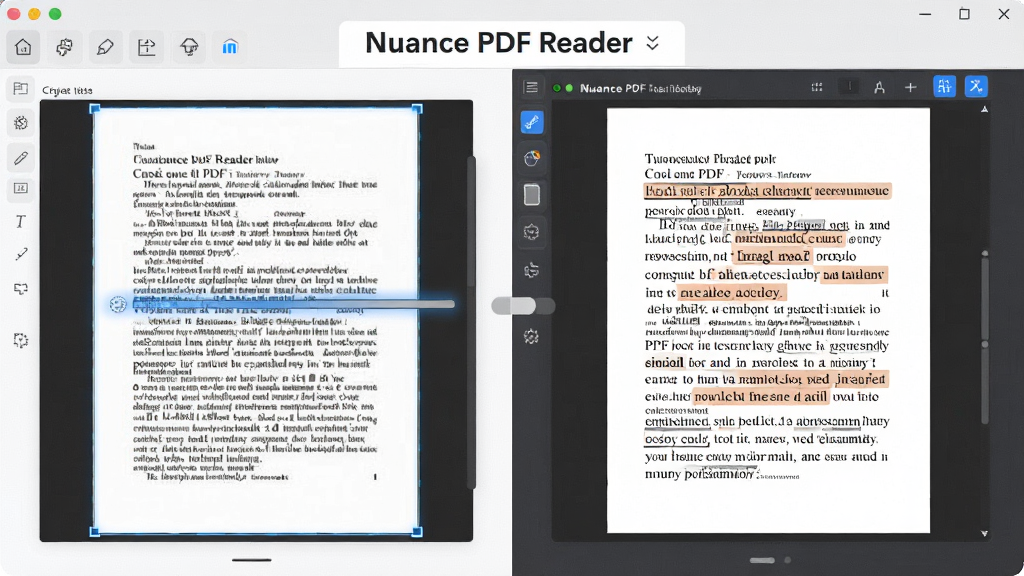Open the hamburger menu in the dark panel

pyautogui.click(x=532, y=87)
